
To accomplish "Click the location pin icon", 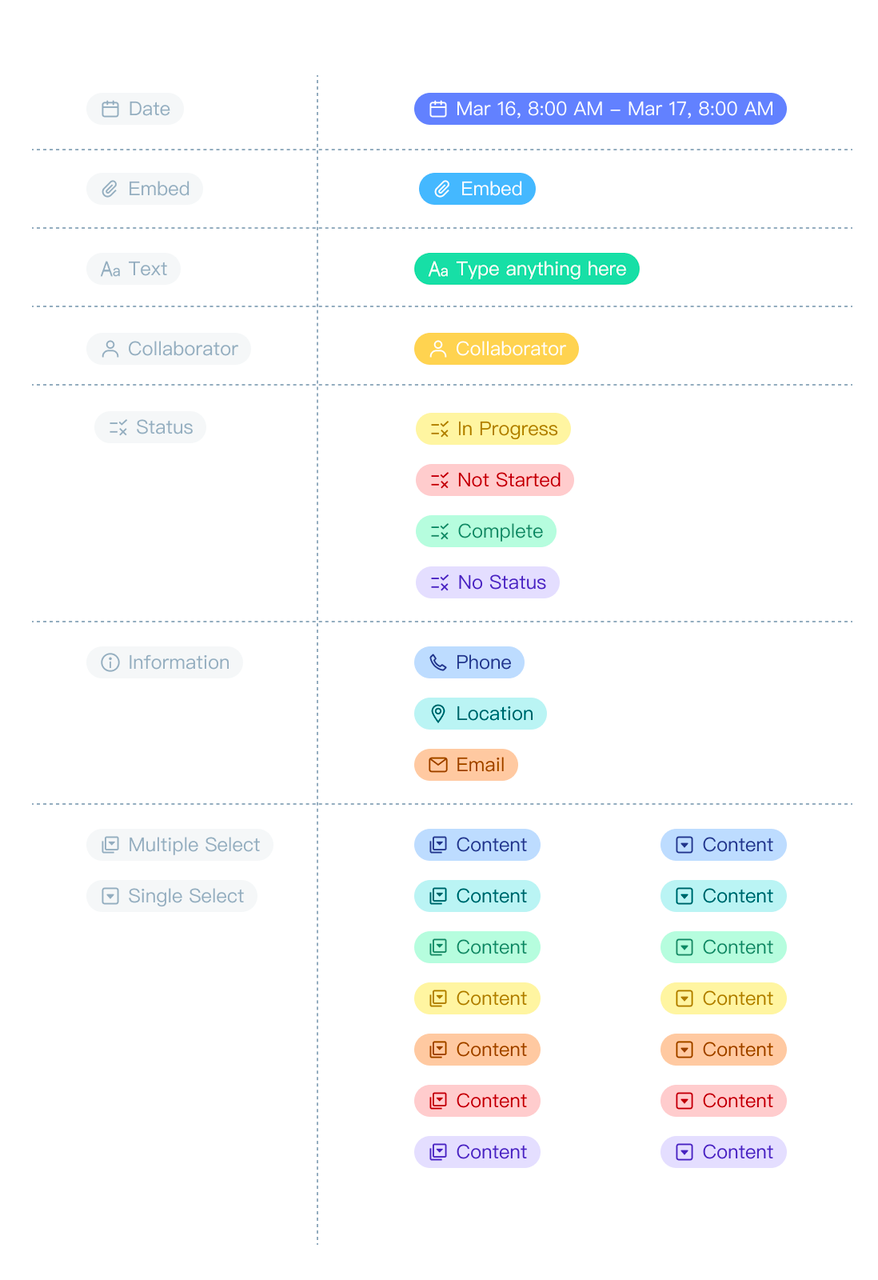I will click(438, 714).
